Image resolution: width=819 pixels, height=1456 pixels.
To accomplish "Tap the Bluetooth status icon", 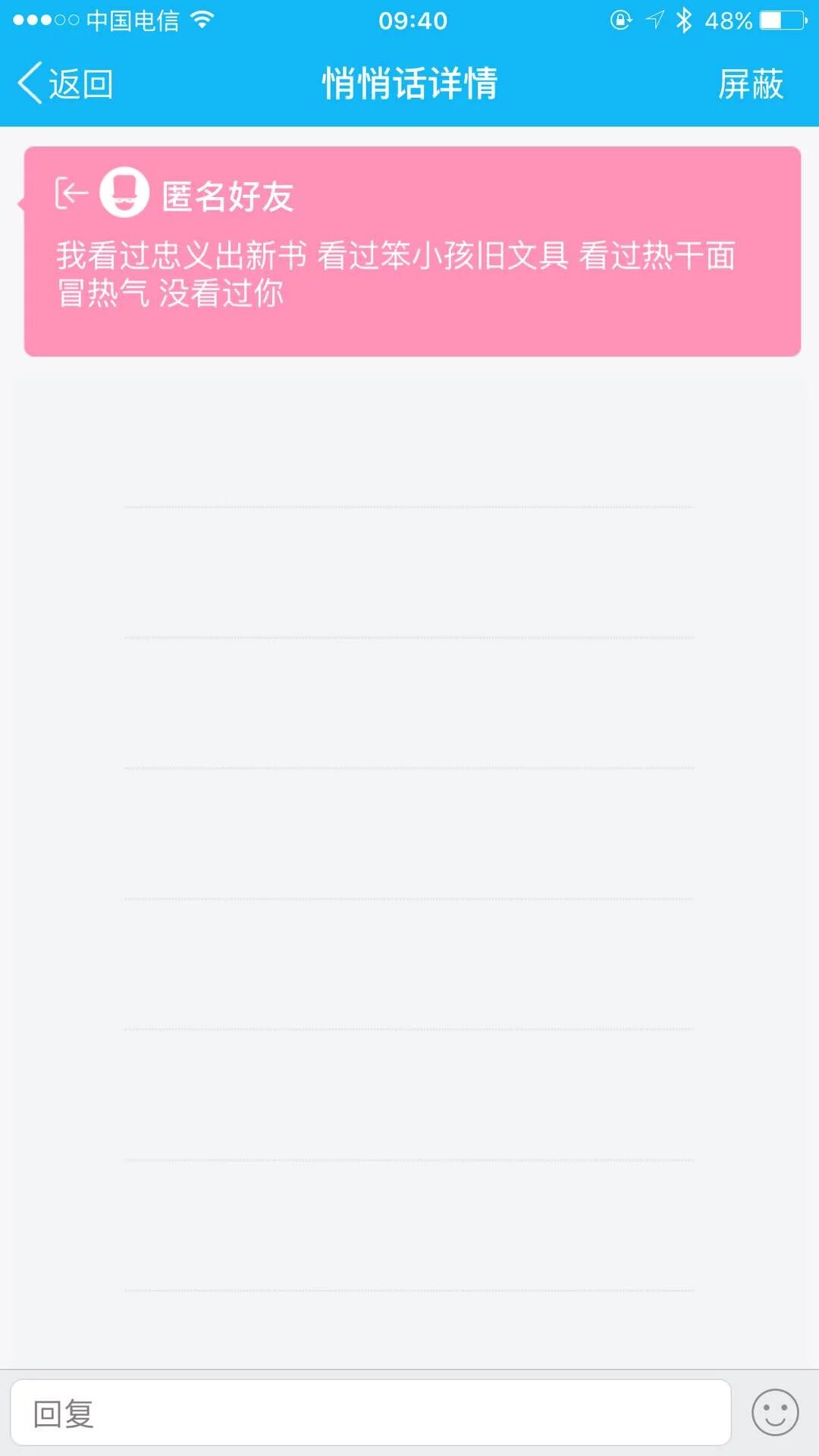I will coord(684,20).
